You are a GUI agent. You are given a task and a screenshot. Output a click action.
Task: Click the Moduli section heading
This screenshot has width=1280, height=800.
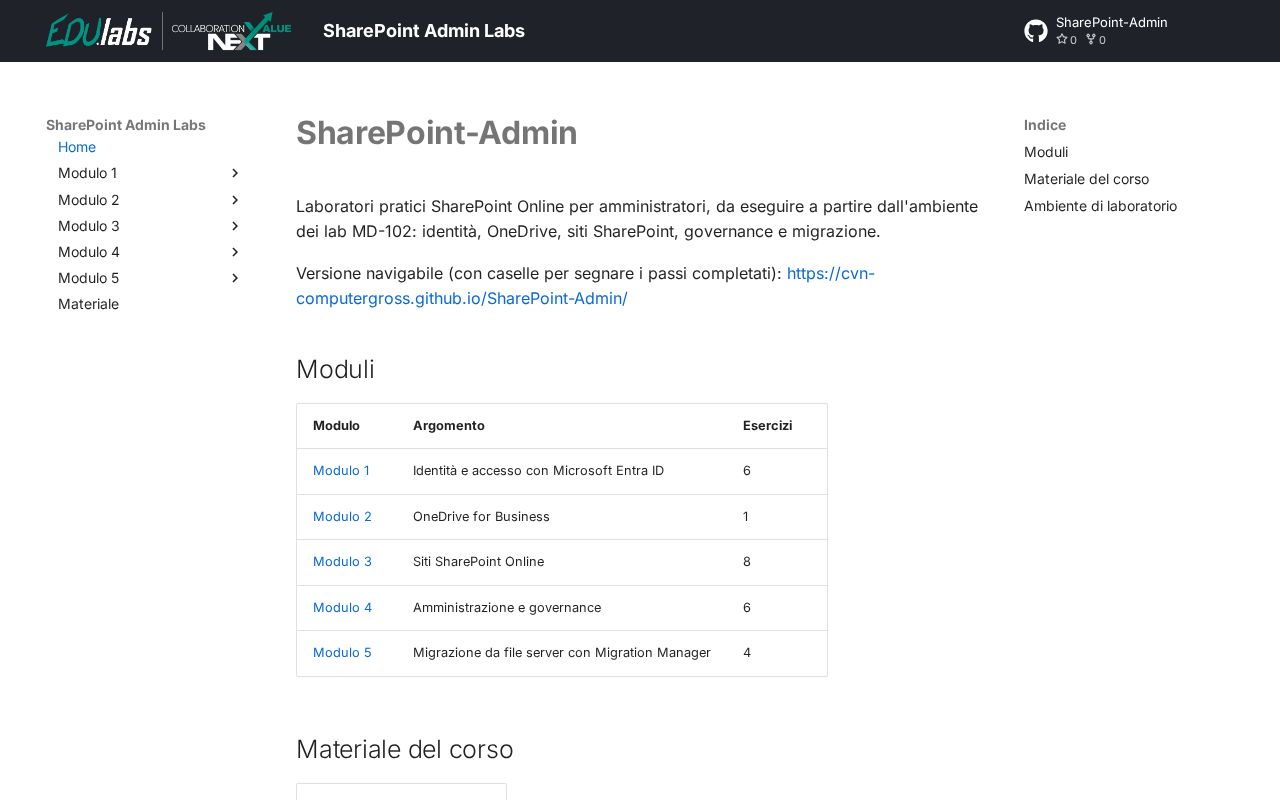point(335,369)
